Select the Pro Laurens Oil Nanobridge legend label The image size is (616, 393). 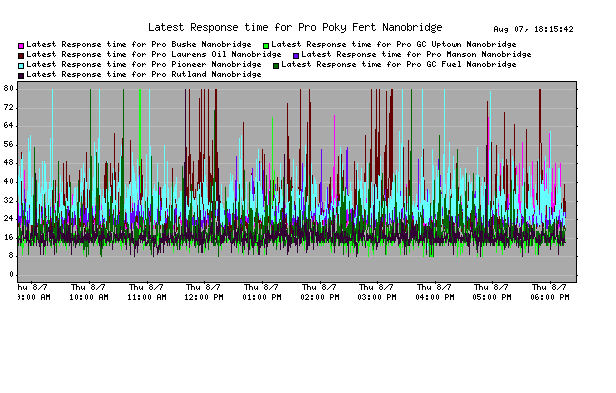click(x=154, y=54)
